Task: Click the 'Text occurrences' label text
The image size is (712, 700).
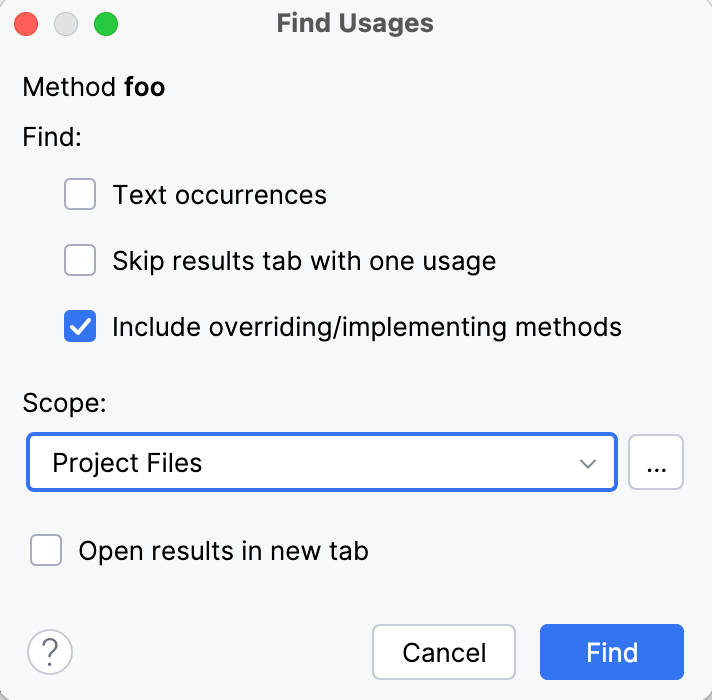Action: coord(220,194)
